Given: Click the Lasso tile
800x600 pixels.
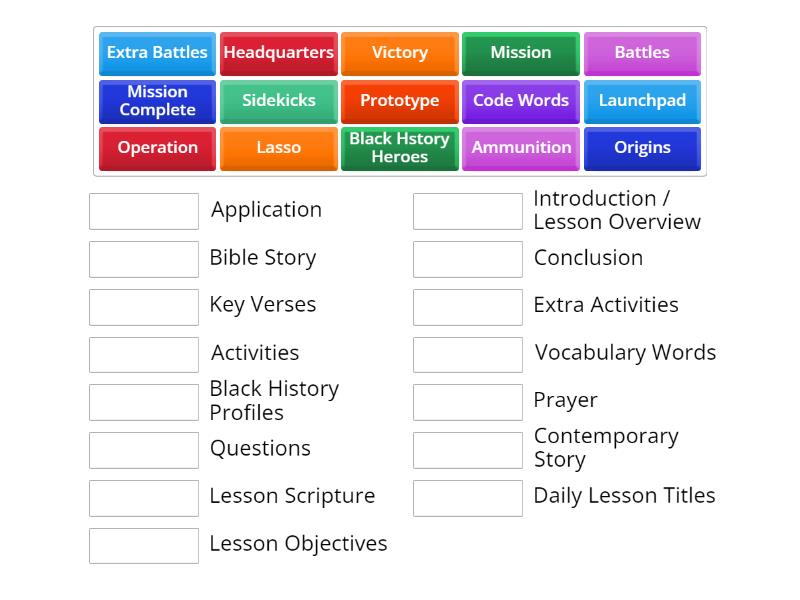Looking at the screenshot, I should point(278,148).
